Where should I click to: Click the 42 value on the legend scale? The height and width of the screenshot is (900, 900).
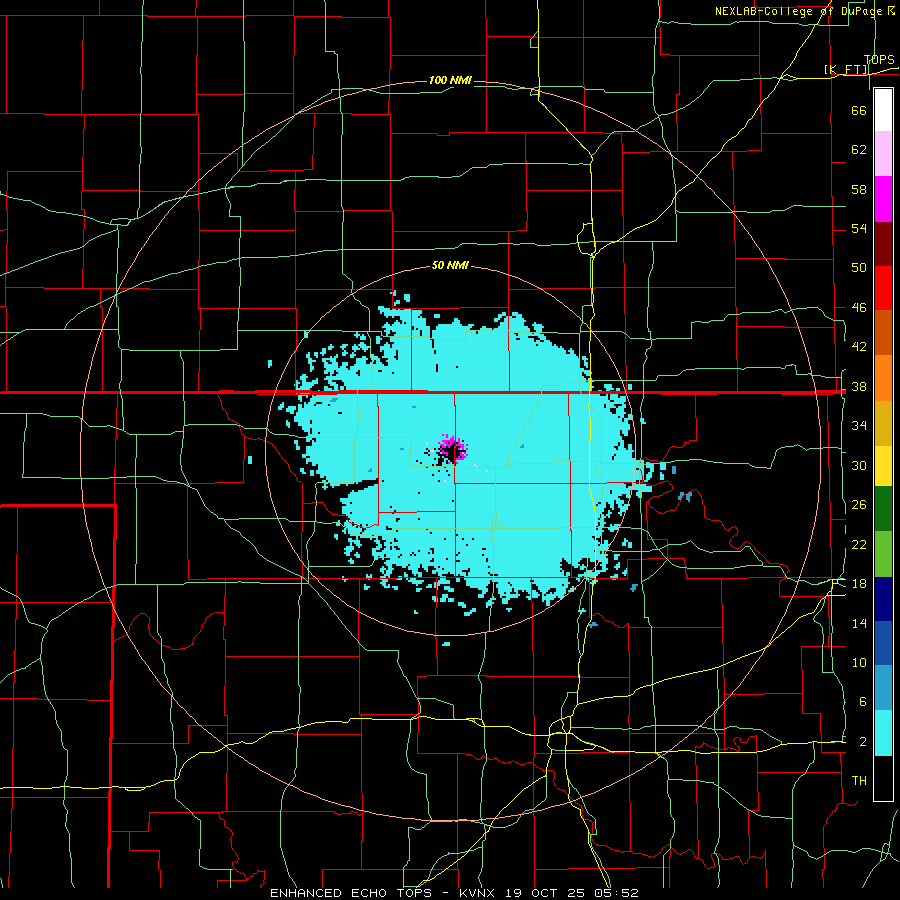click(x=859, y=347)
